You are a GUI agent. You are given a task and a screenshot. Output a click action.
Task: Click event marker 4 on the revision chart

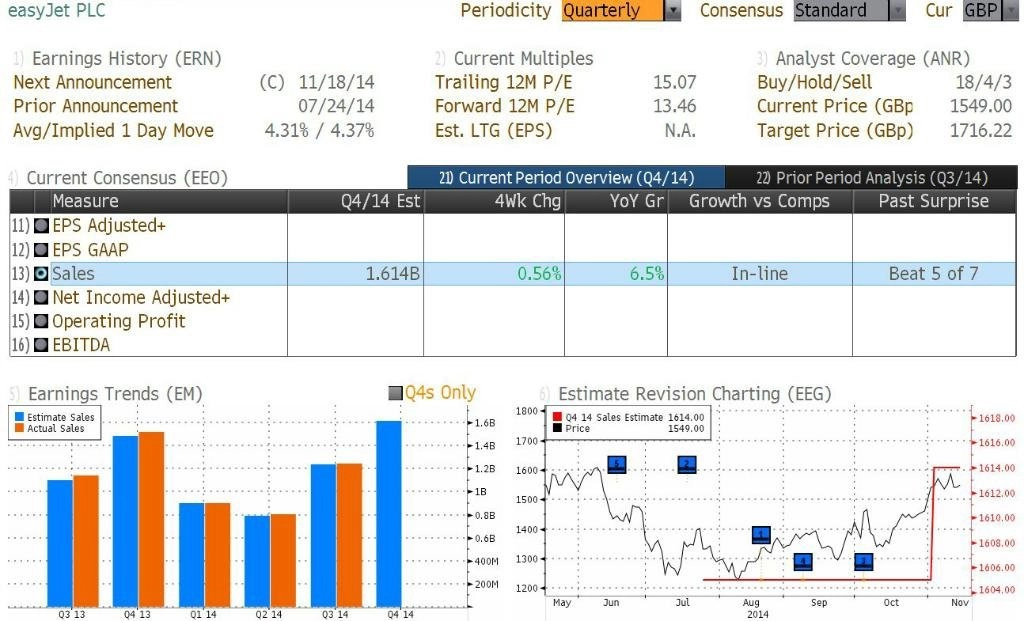click(803, 561)
